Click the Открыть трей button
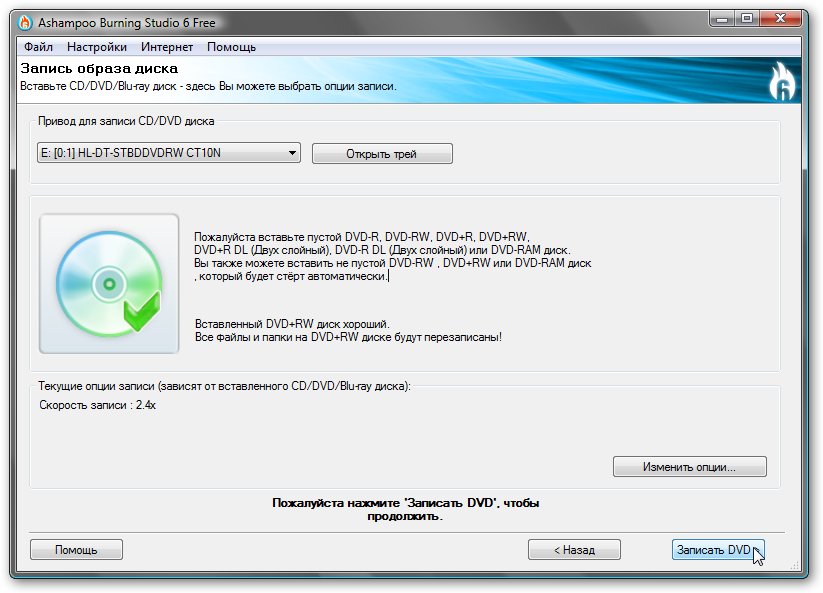 (382, 154)
